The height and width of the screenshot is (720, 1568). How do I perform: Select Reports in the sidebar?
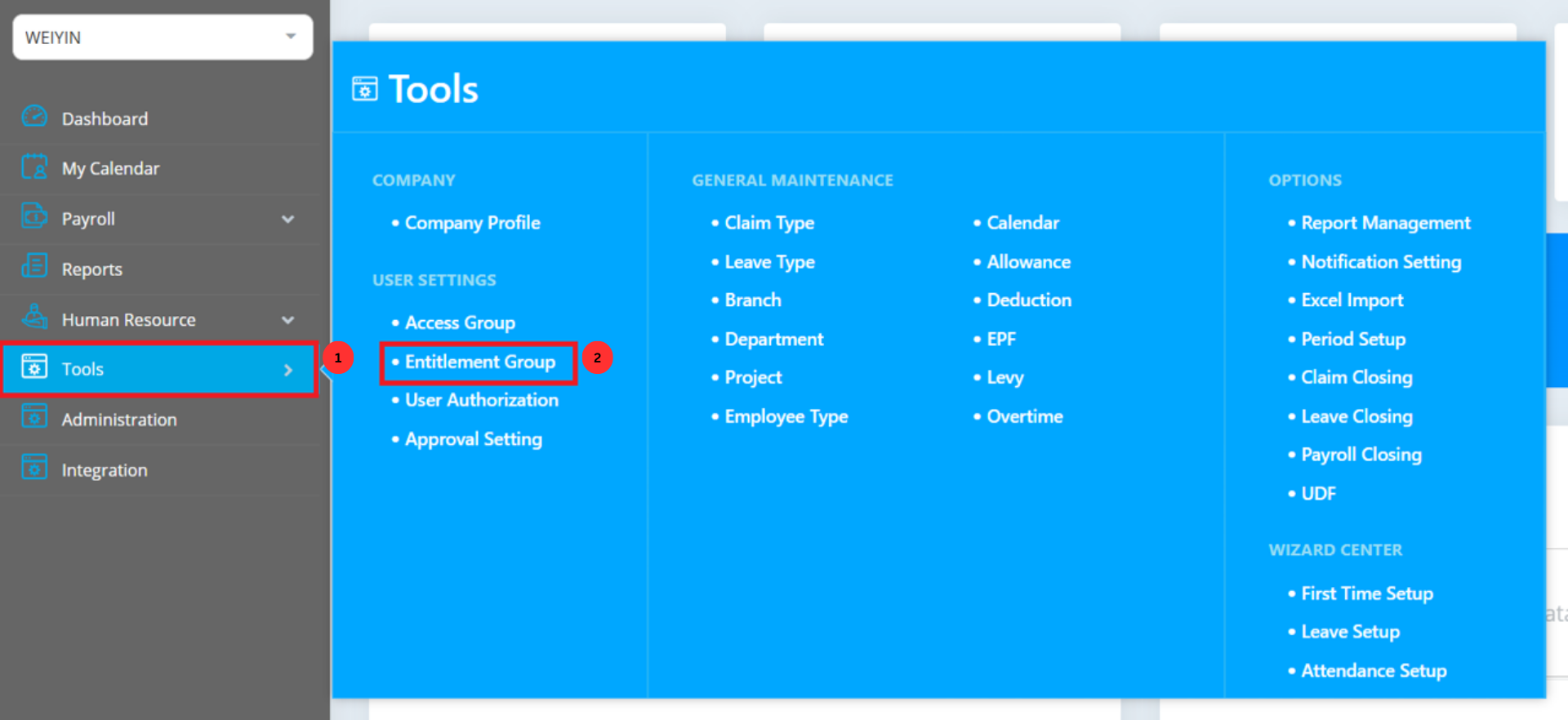[x=92, y=269]
